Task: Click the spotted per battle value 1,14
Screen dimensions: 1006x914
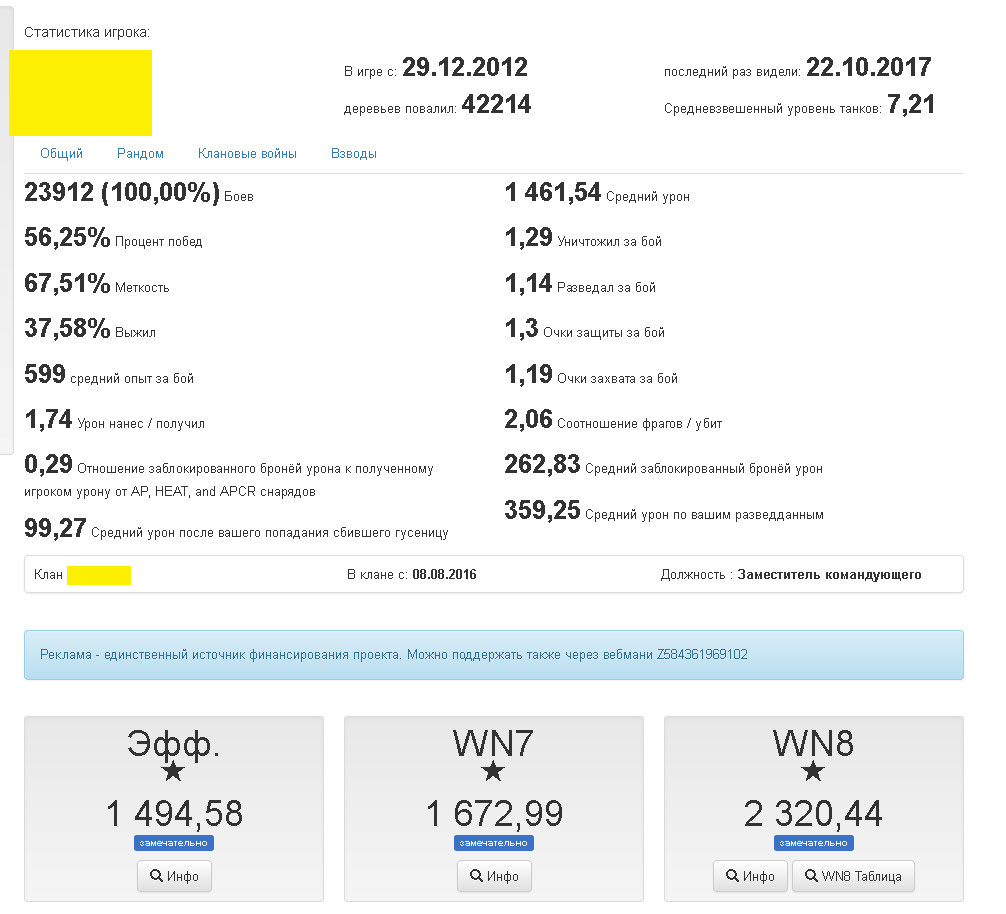Action: (528, 284)
